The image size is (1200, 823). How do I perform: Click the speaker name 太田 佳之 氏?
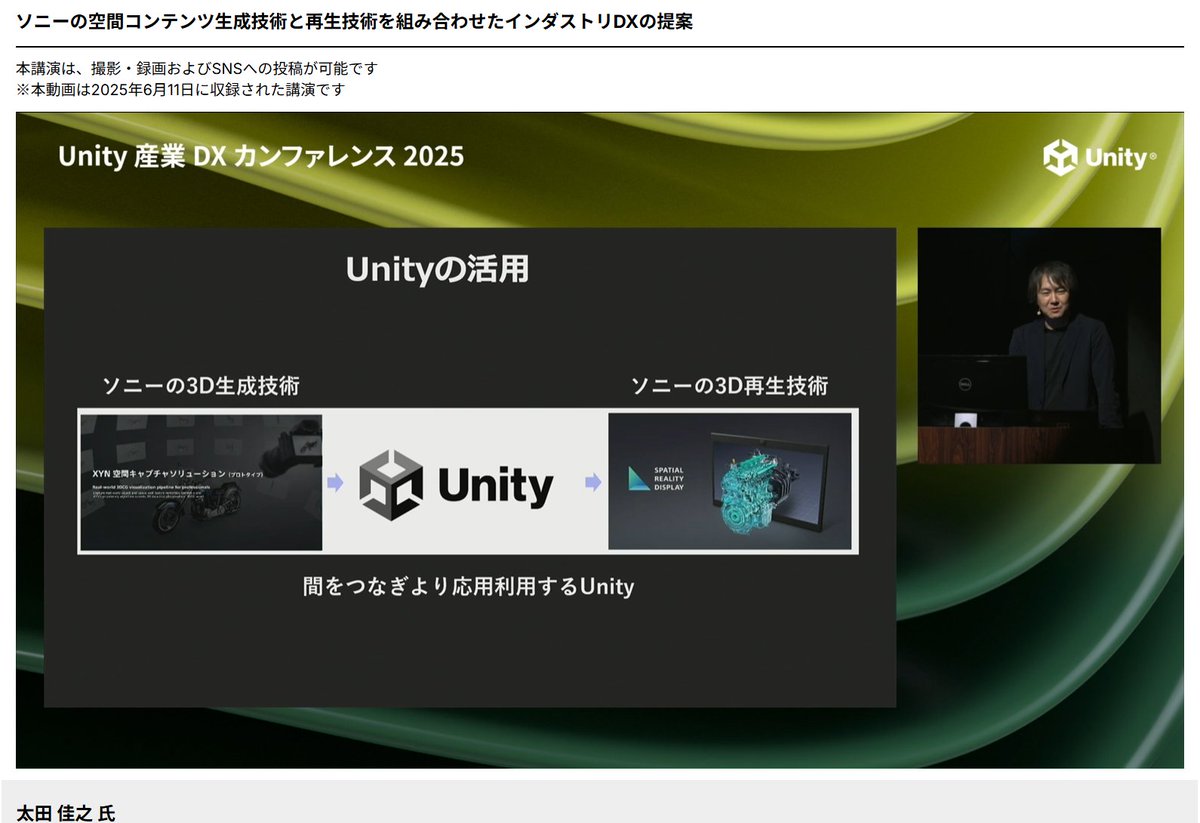66,812
